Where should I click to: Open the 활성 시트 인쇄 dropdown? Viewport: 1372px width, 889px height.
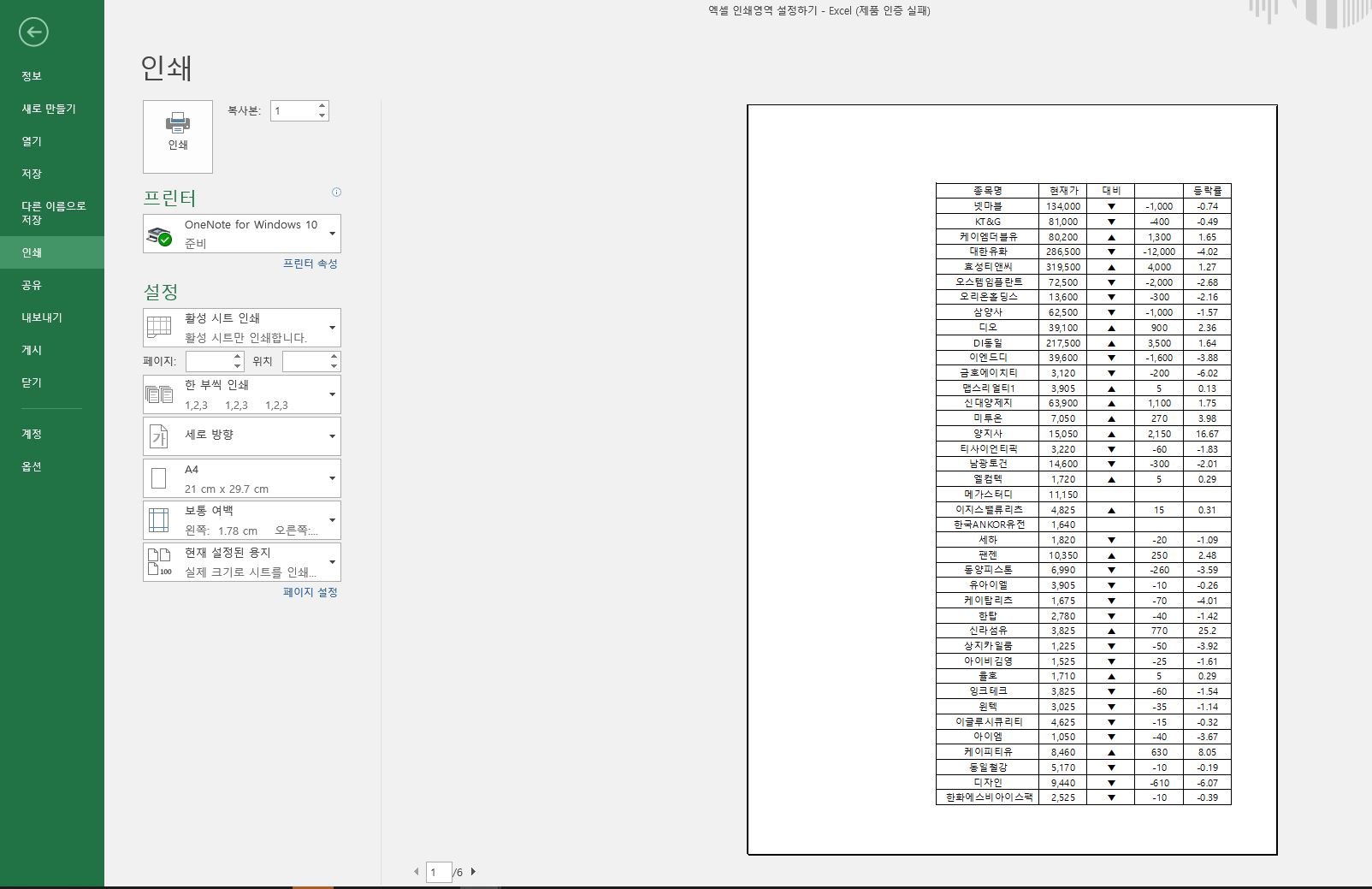click(242, 328)
